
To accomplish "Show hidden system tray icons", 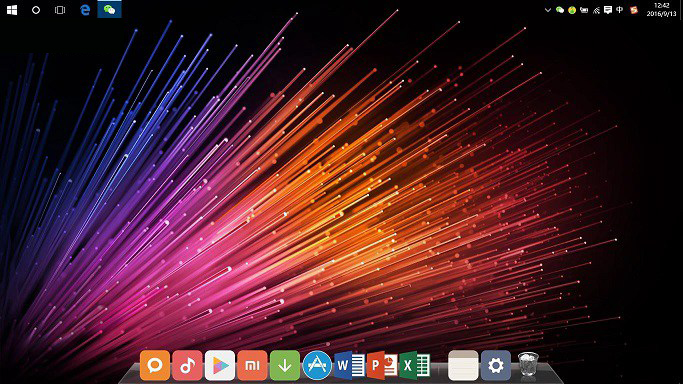I will (548, 10).
